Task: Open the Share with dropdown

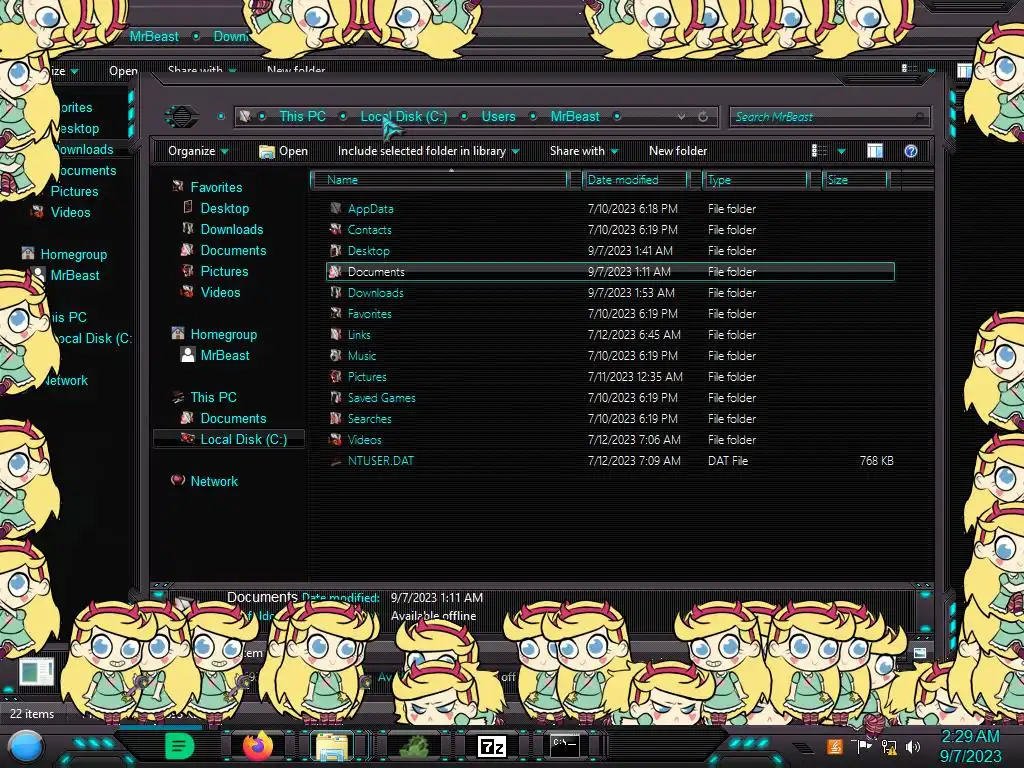Action: coord(584,151)
